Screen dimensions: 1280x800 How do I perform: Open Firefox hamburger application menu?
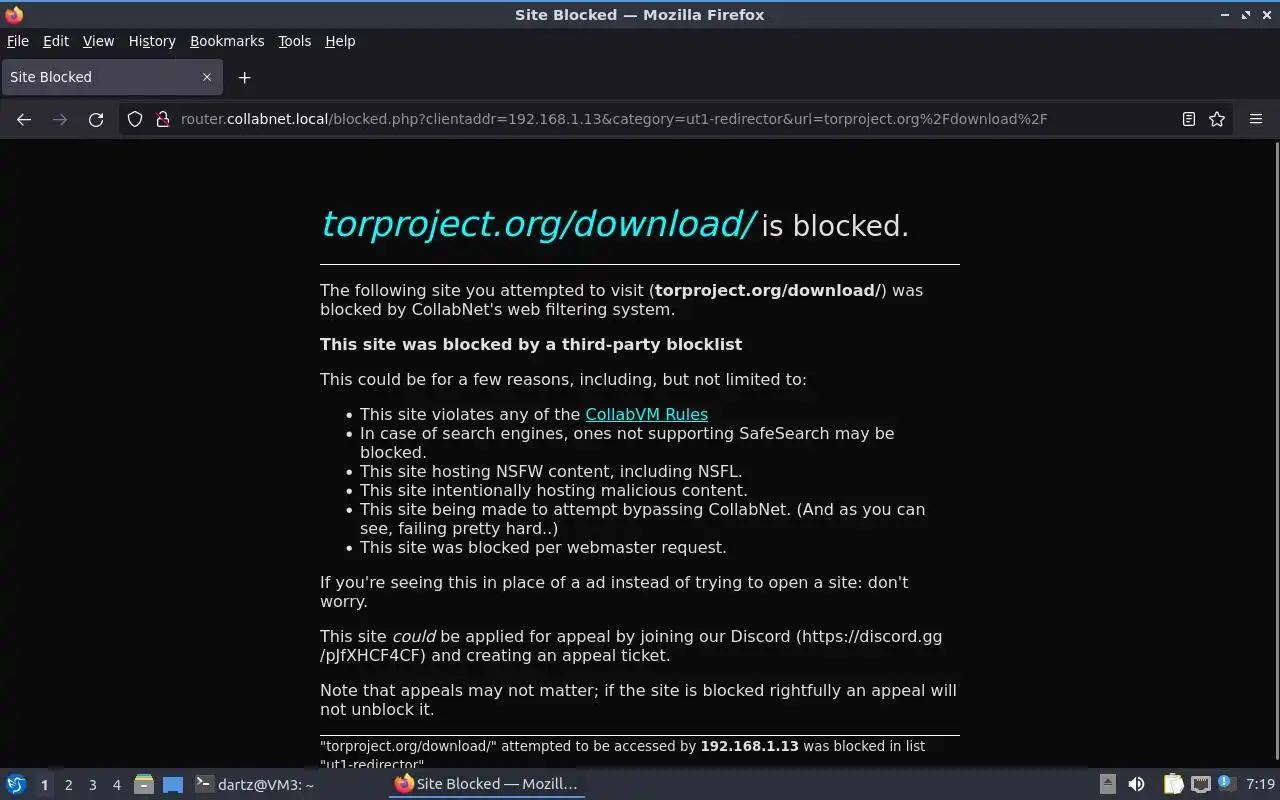1256,119
